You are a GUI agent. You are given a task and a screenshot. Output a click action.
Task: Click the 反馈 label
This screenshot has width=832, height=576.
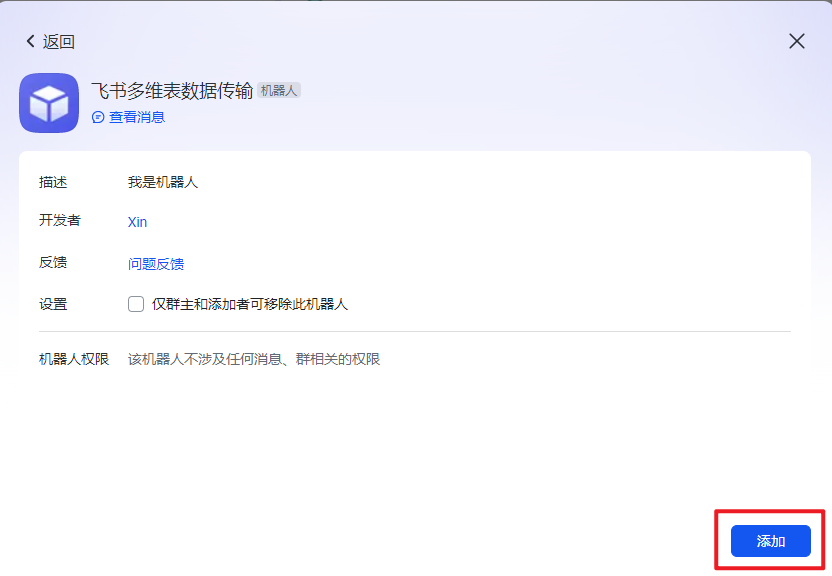tap(53, 263)
